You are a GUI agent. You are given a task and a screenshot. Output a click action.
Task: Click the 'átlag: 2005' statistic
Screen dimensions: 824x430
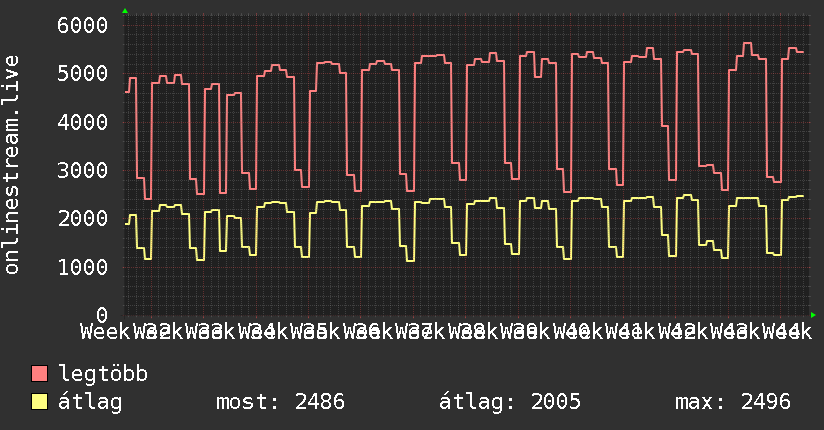click(510, 402)
